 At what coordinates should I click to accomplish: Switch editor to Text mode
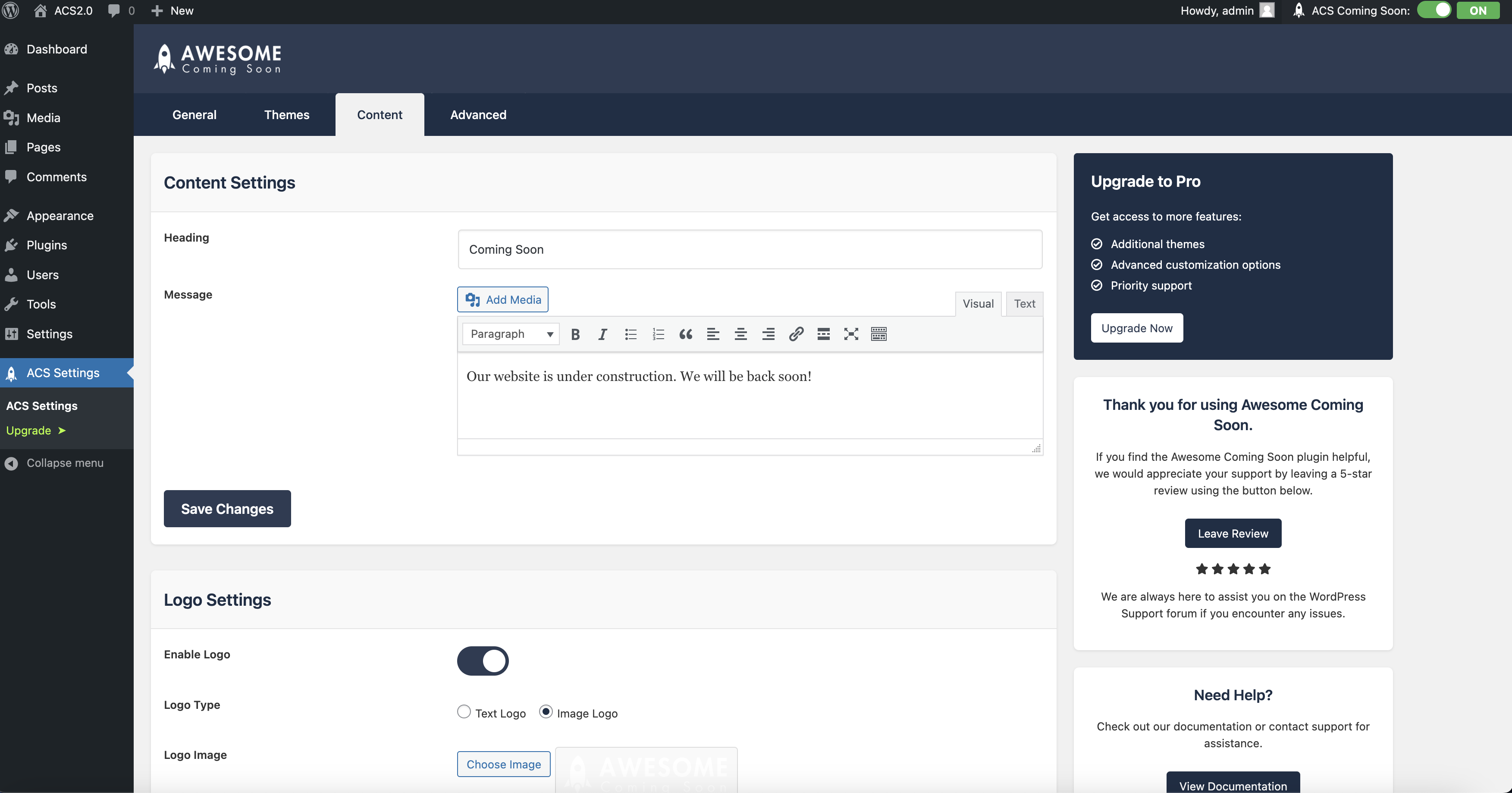coord(1025,304)
